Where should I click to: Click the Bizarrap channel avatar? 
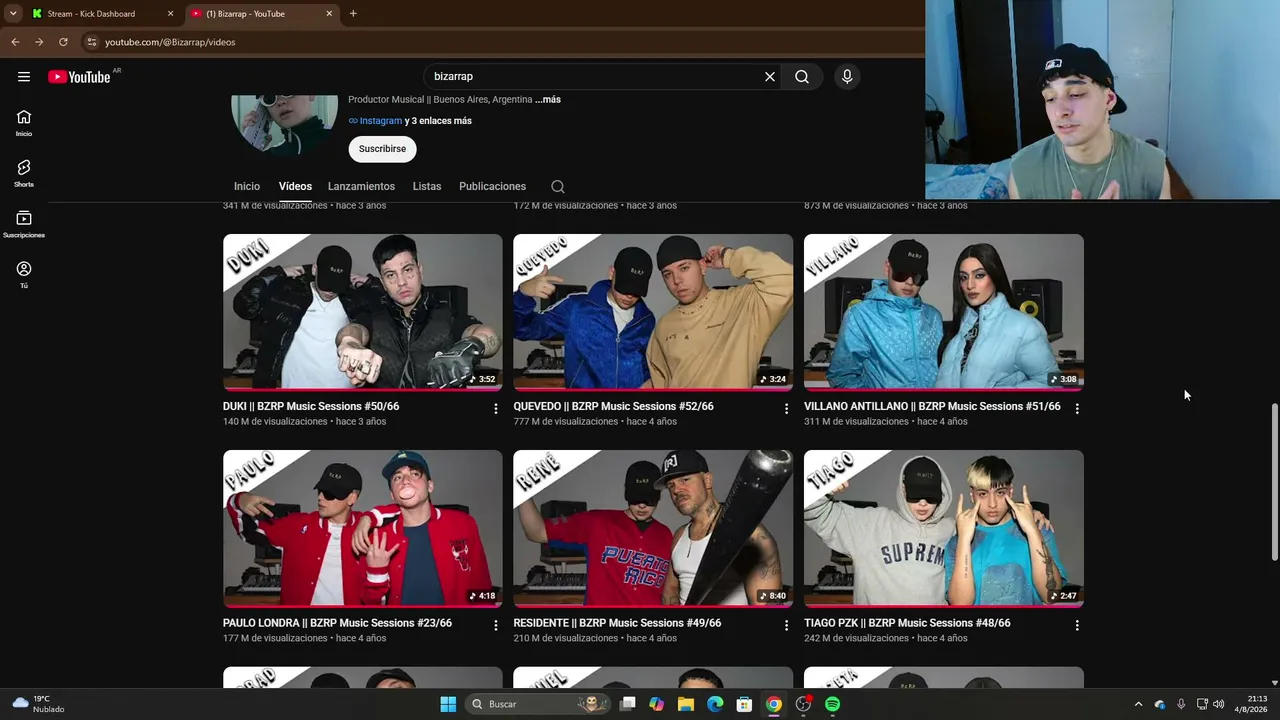pos(284,125)
